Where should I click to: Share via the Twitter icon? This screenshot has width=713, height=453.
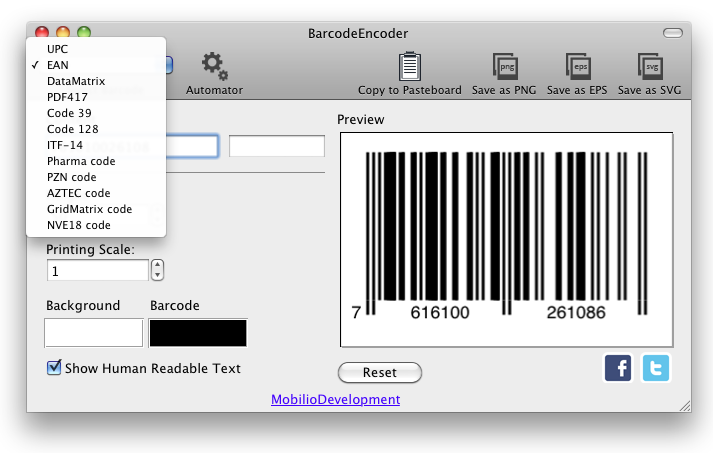pos(655,368)
